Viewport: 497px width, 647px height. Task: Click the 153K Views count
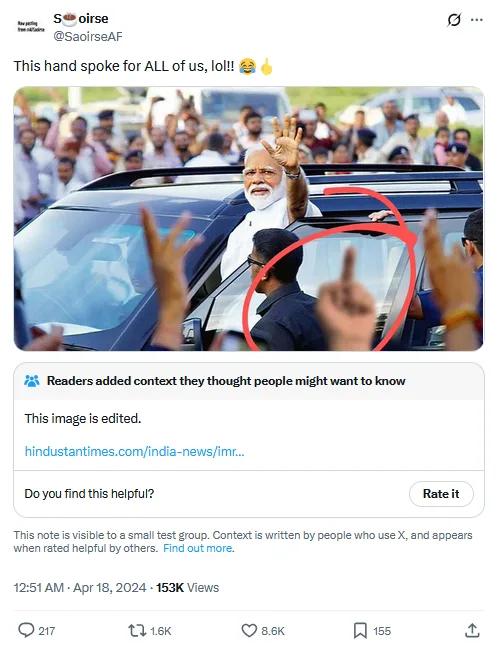187,587
